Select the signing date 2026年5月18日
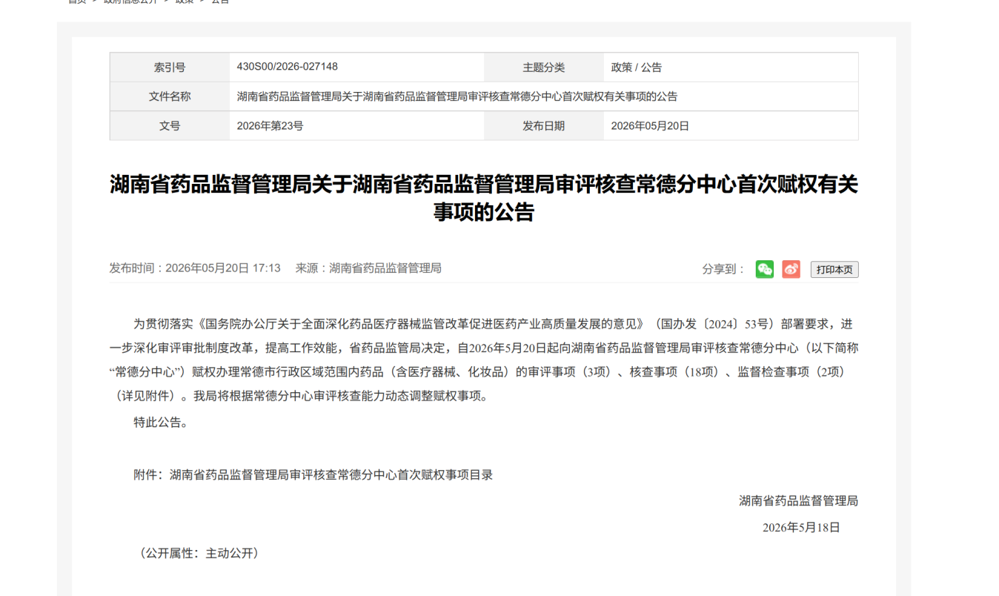This screenshot has height=596, width=999. (x=801, y=527)
